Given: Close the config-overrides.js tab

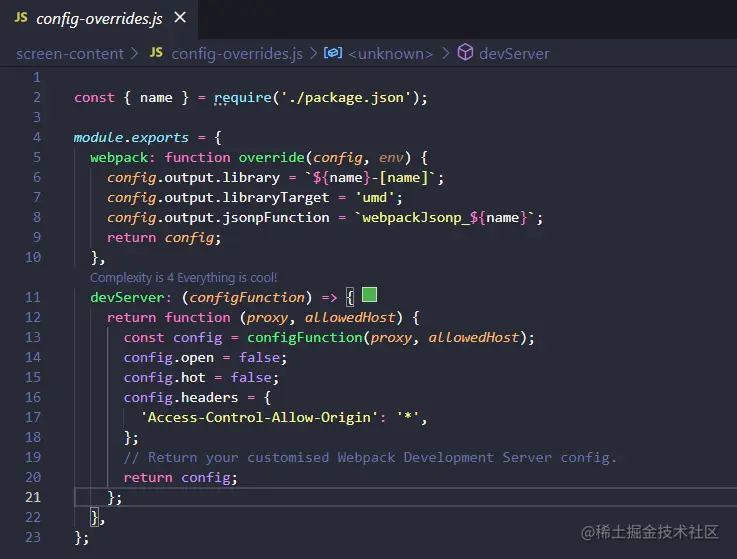Looking at the screenshot, I should coord(180,18).
